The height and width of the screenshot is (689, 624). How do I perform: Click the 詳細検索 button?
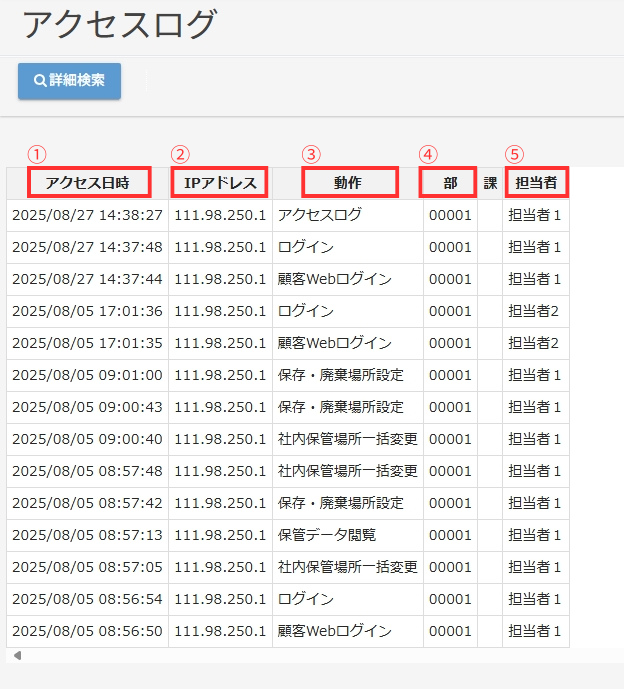(69, 81)
